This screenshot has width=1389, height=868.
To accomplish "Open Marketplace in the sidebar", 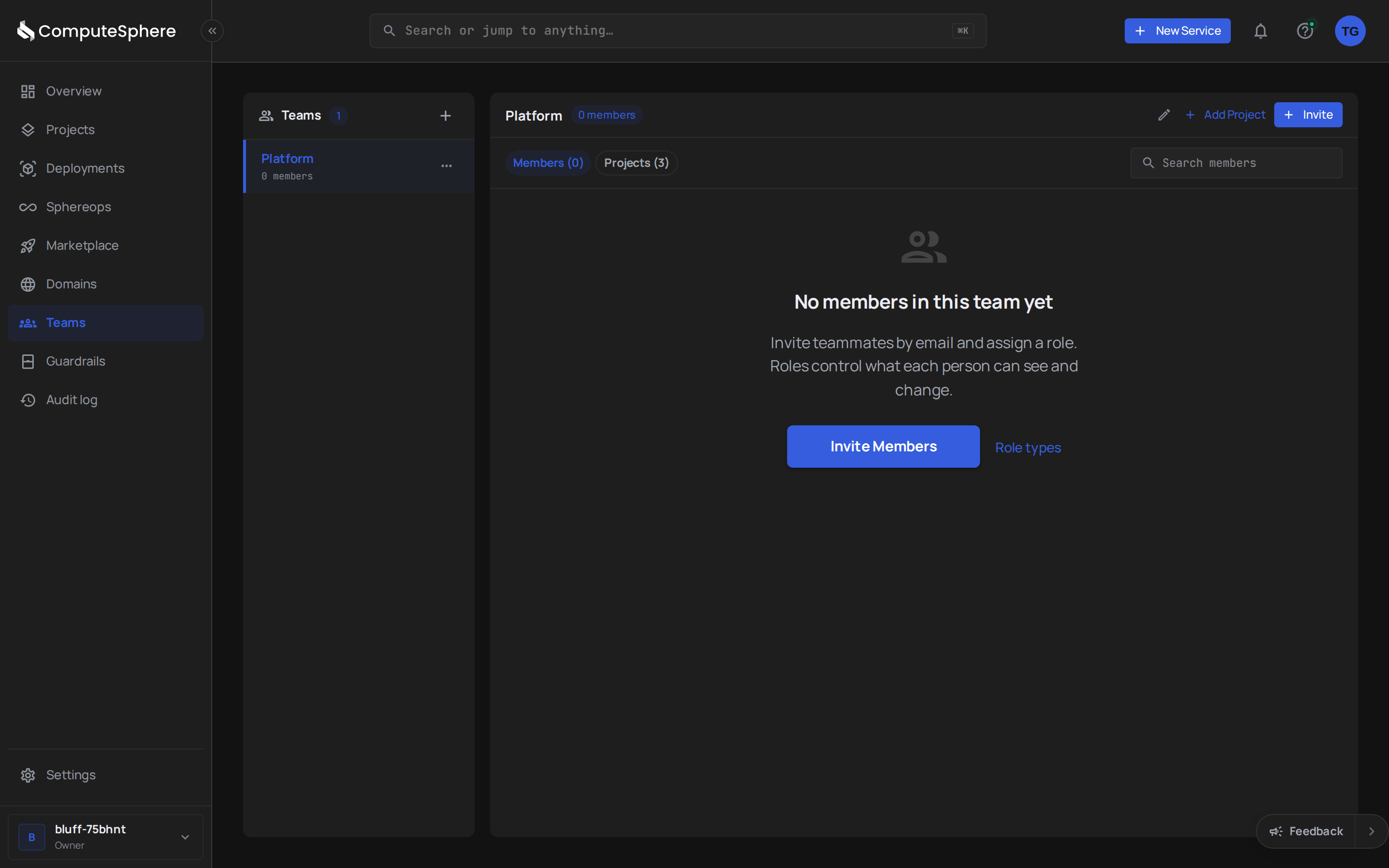I will 106,246.
